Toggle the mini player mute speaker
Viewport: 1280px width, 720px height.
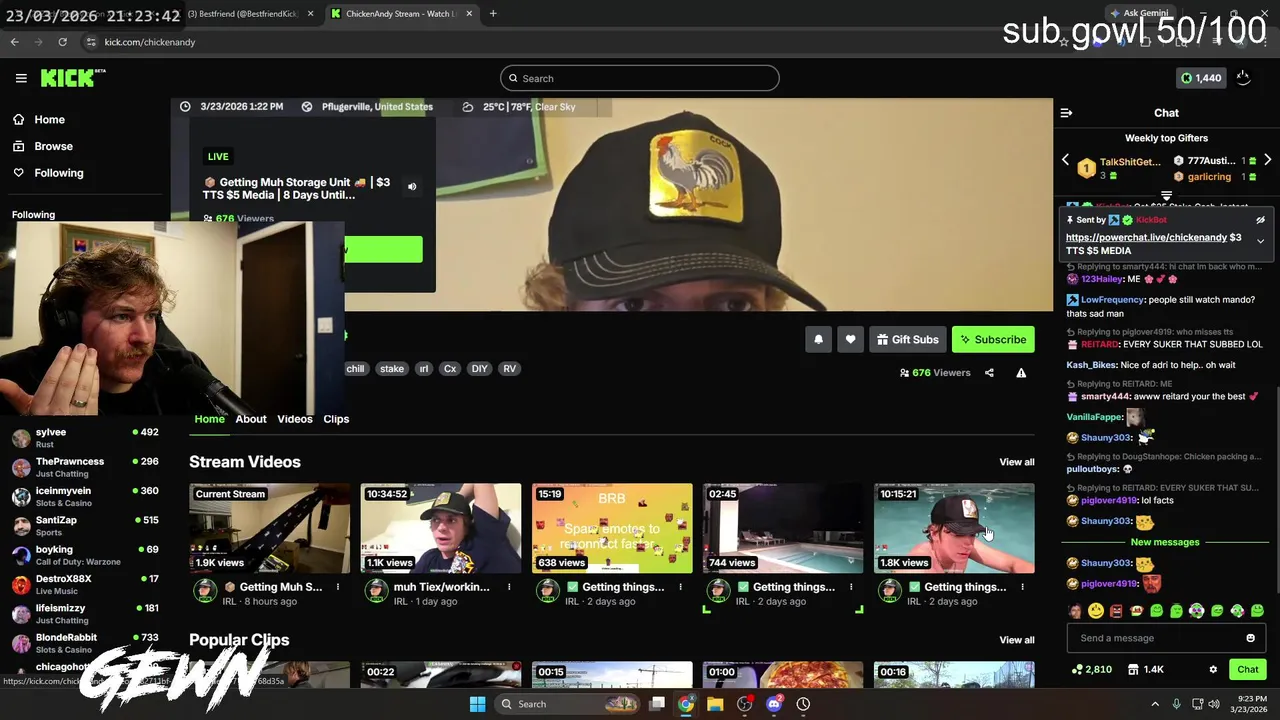(412, 186)
